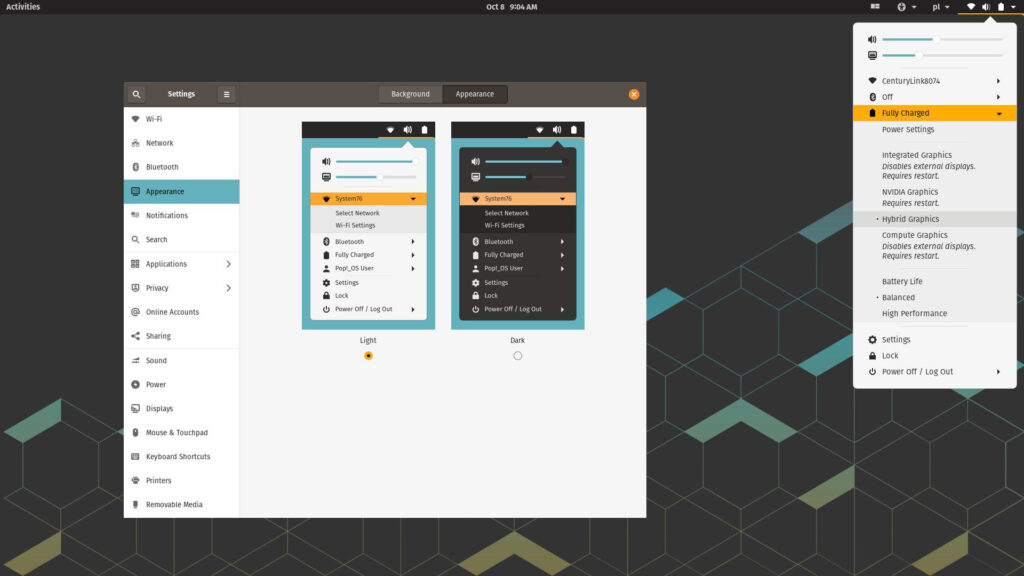The width and height of the screenshot is (1024, 576).
Task: Open Mouse & Touchpad settings
Action: point(182,432)
